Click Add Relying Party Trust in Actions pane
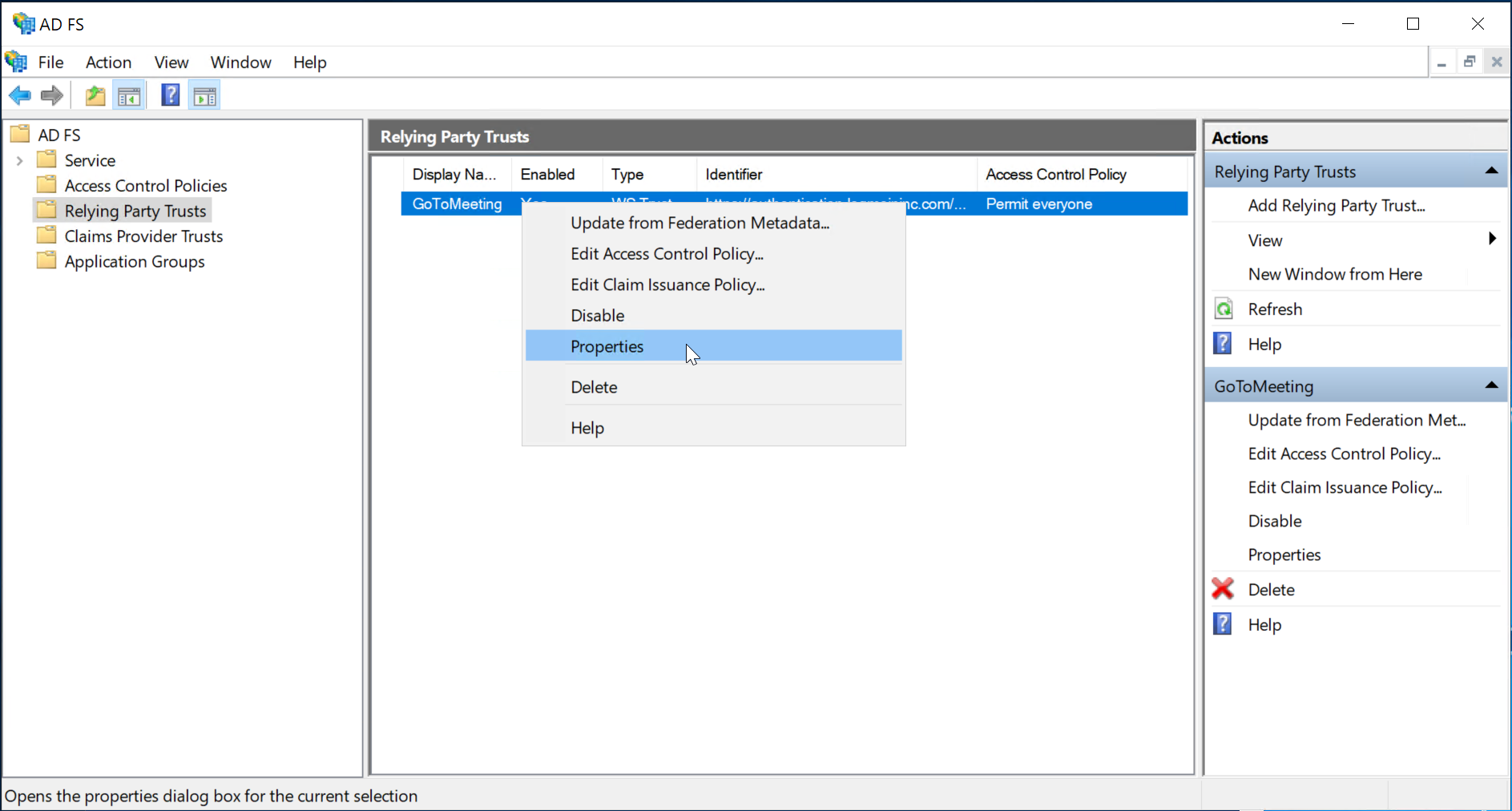The width and height of the screenshot is (1512, 811). [1336, 206]
